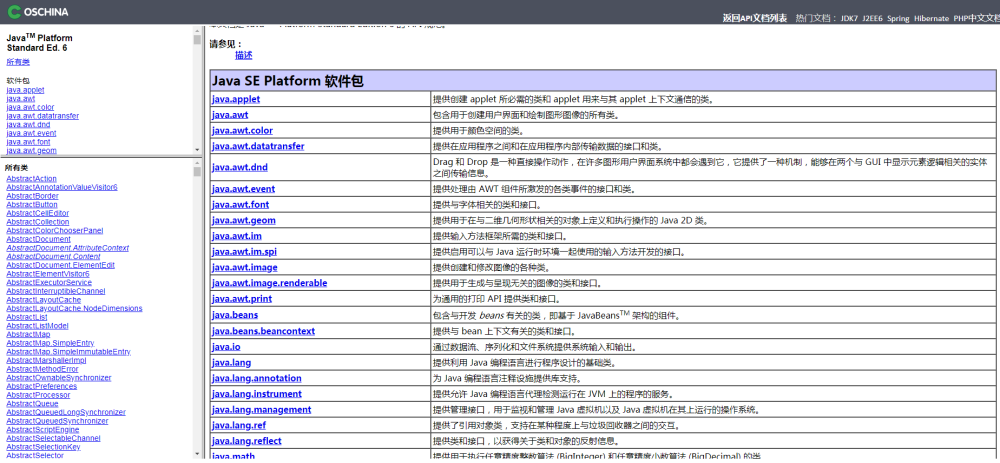Open AbstractAction class link
This screenshot has width=1000, height=463.
(x=31, y=179)
